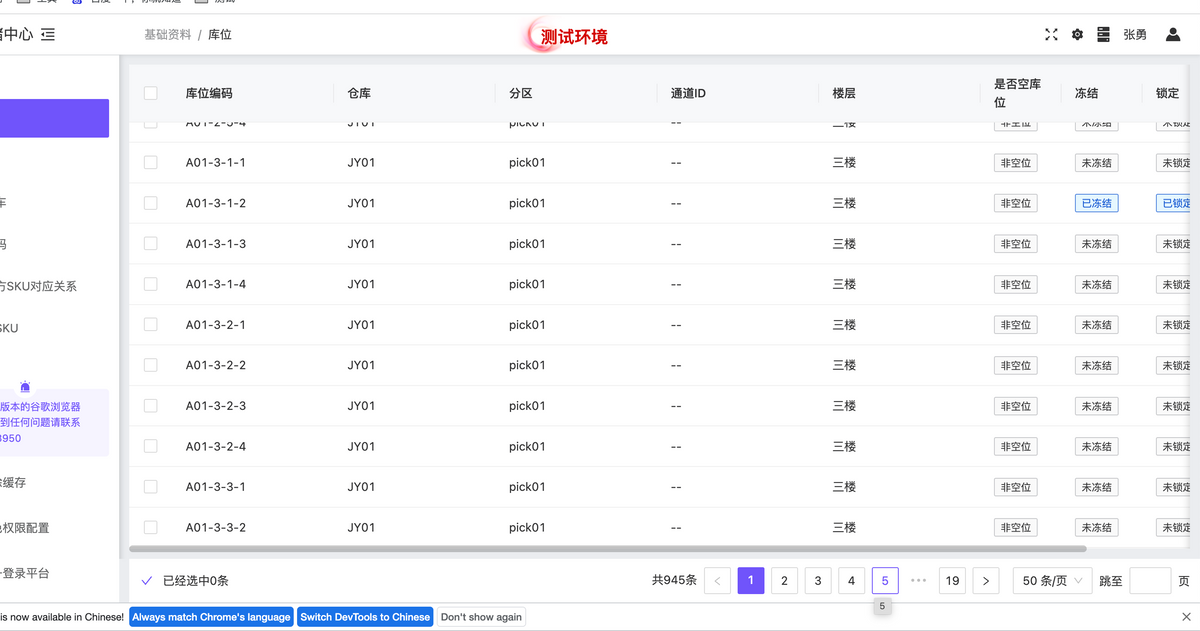Open the 50 条/页 page size dropdown
Image resolution: width=1200 pixels, height=631 pixels.
coord(1052,581)
